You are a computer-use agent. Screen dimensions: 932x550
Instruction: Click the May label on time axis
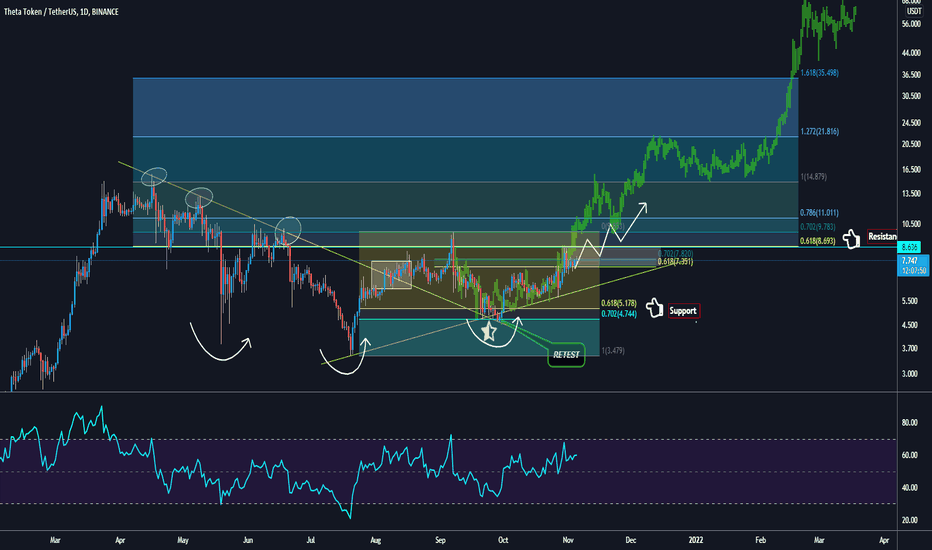[x=182, y=540]
